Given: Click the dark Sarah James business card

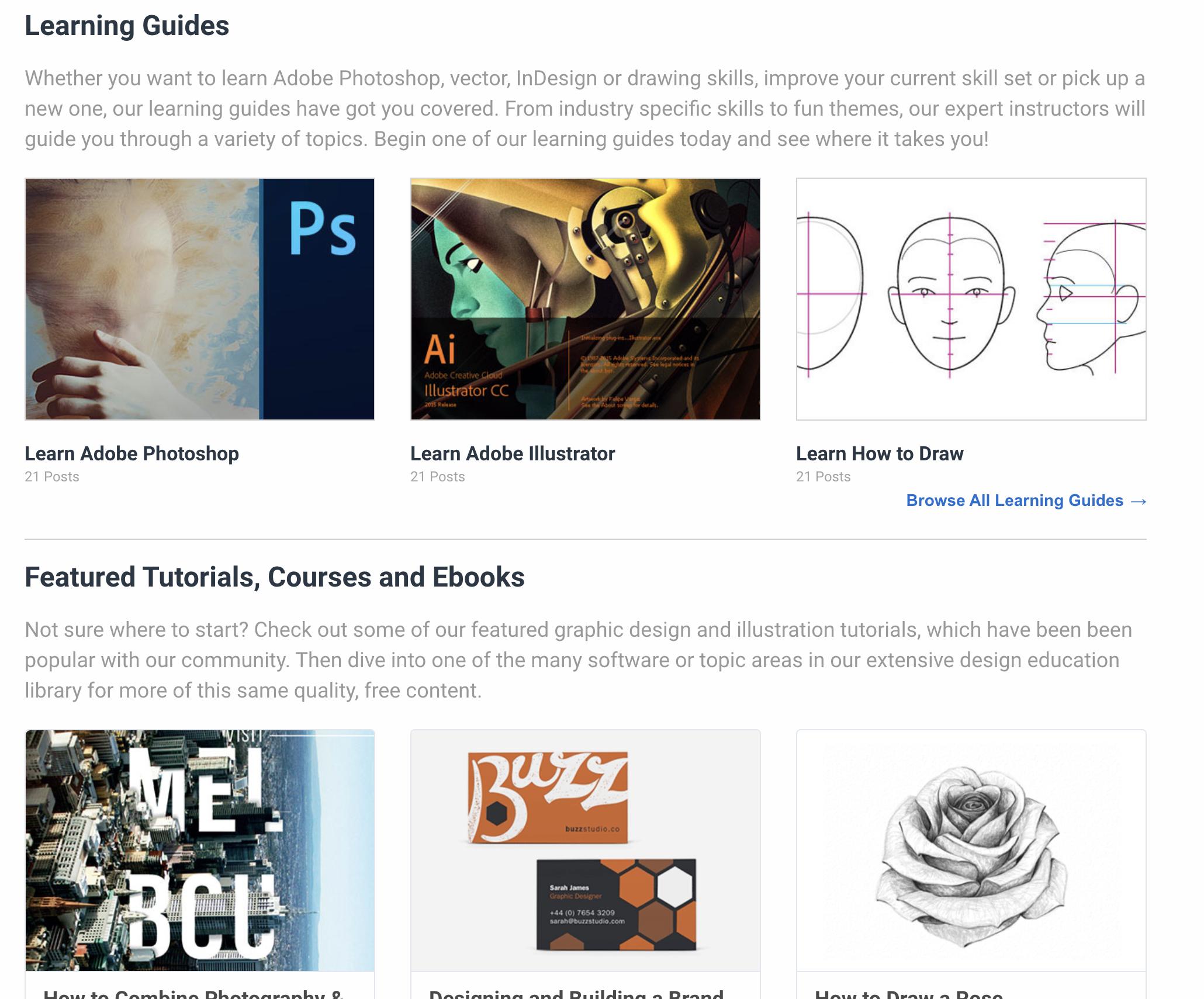Looking at the screenshot, I should (617, 904).
